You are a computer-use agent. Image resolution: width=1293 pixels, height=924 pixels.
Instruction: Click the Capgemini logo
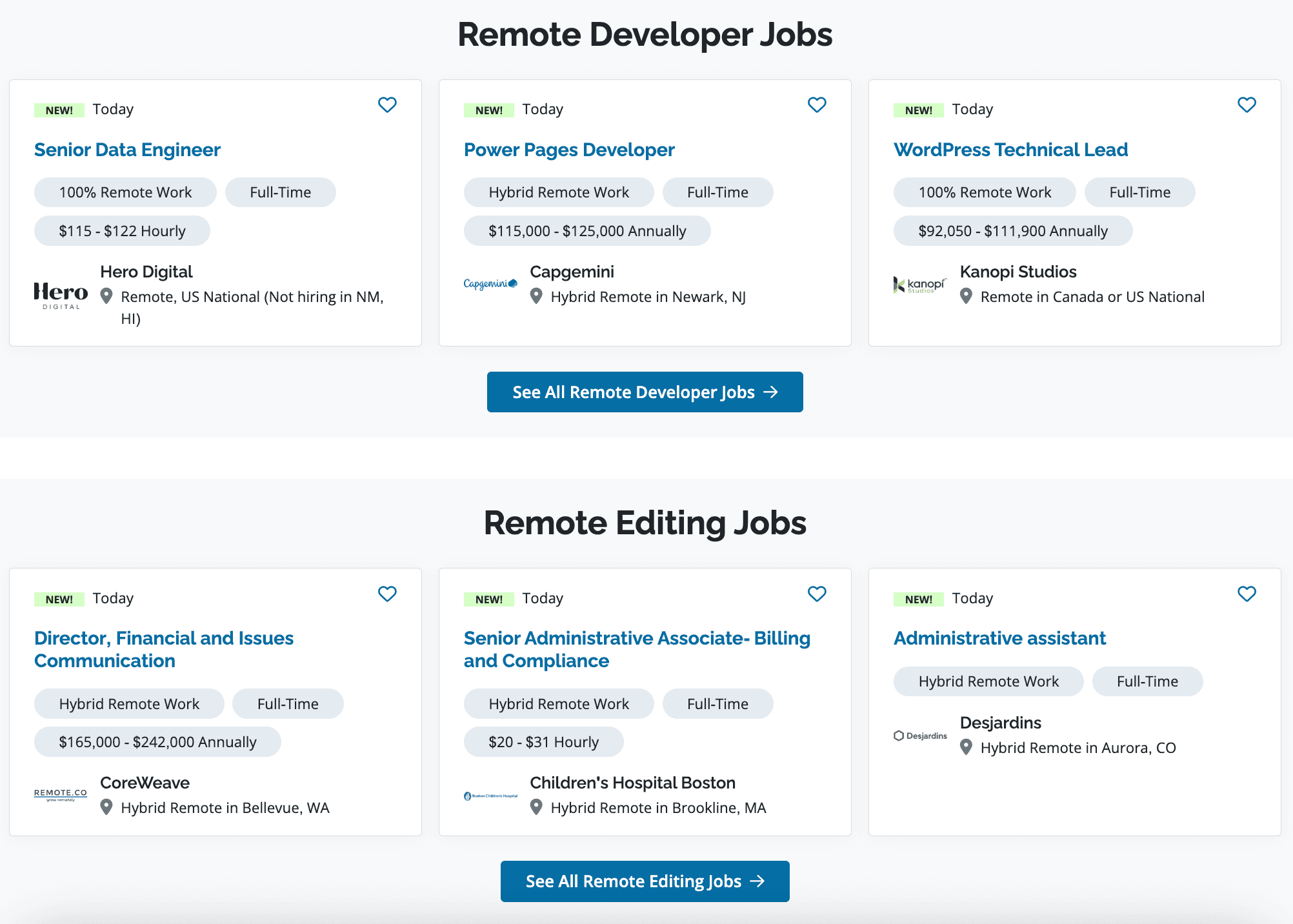tap(490, 284)
